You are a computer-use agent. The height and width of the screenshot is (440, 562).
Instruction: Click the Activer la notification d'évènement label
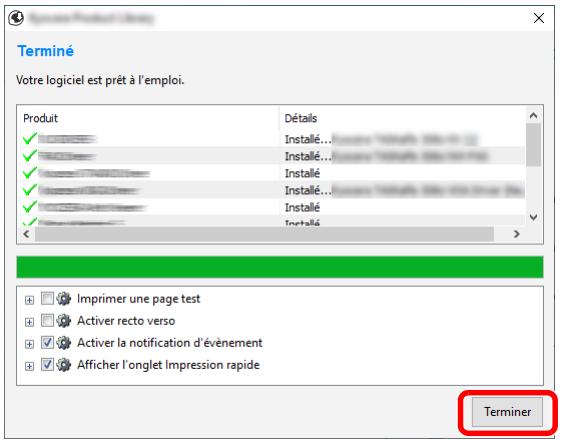click(170, 343)
